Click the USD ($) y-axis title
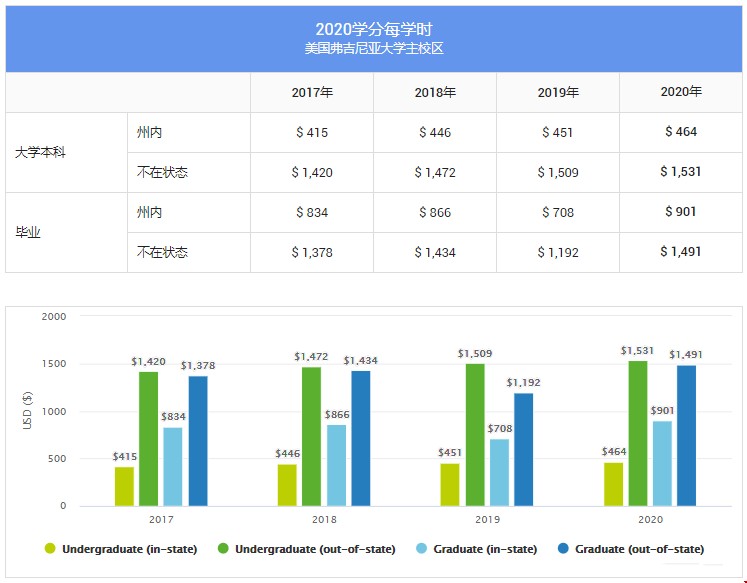The width and height of the screenshot is (747, 583). click(x=28, y=410)
